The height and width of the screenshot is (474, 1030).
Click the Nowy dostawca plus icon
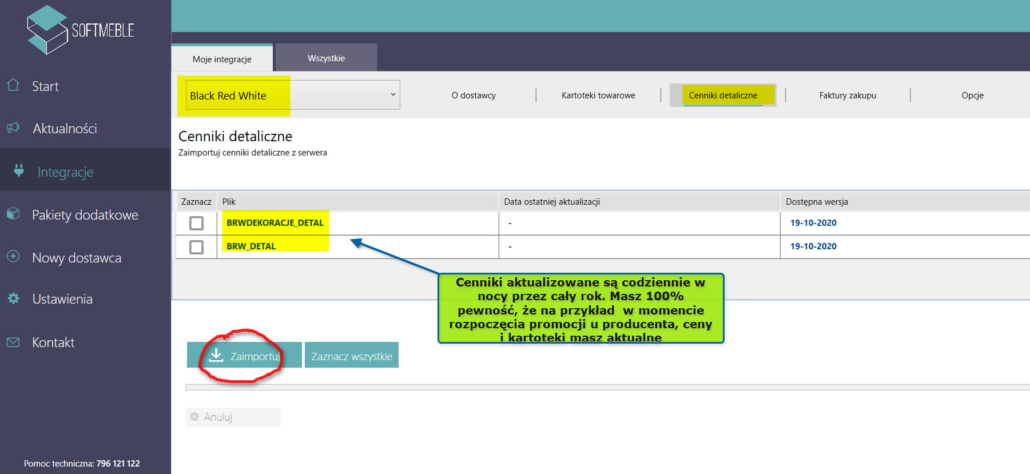click(13, 257)
